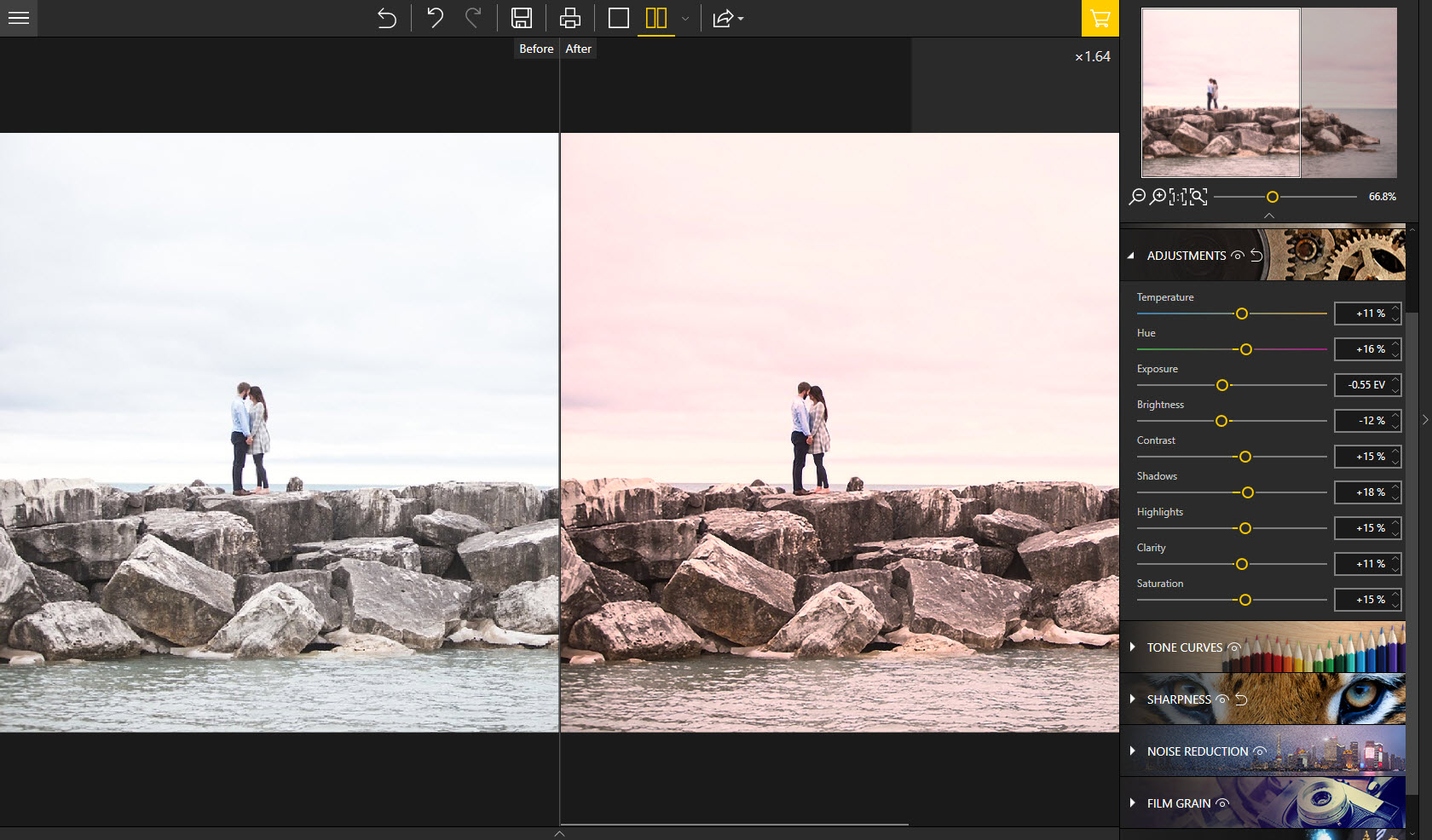The width and height of the screenshot is (1432, 840).
Task: Open the Share export dropdown arrow
Action: (x=741, y=19)
